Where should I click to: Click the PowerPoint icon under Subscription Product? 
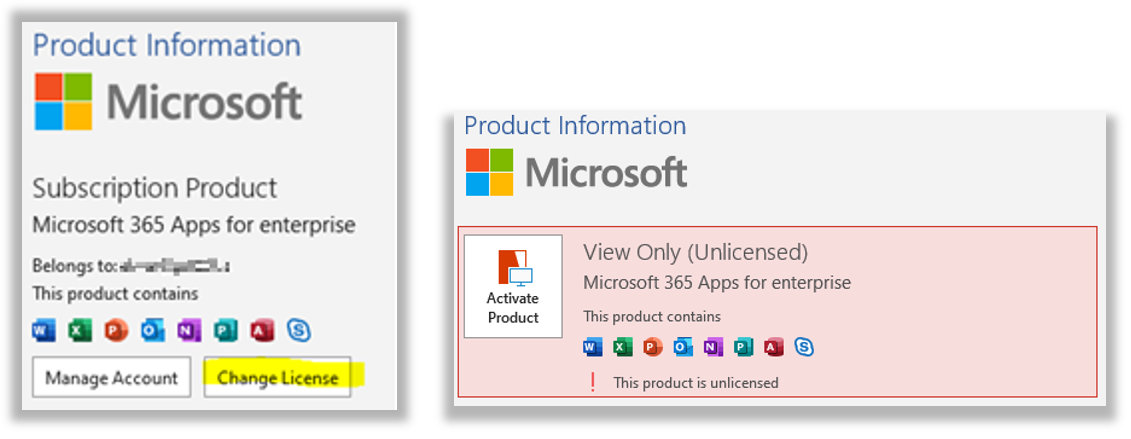pos(116,329)
